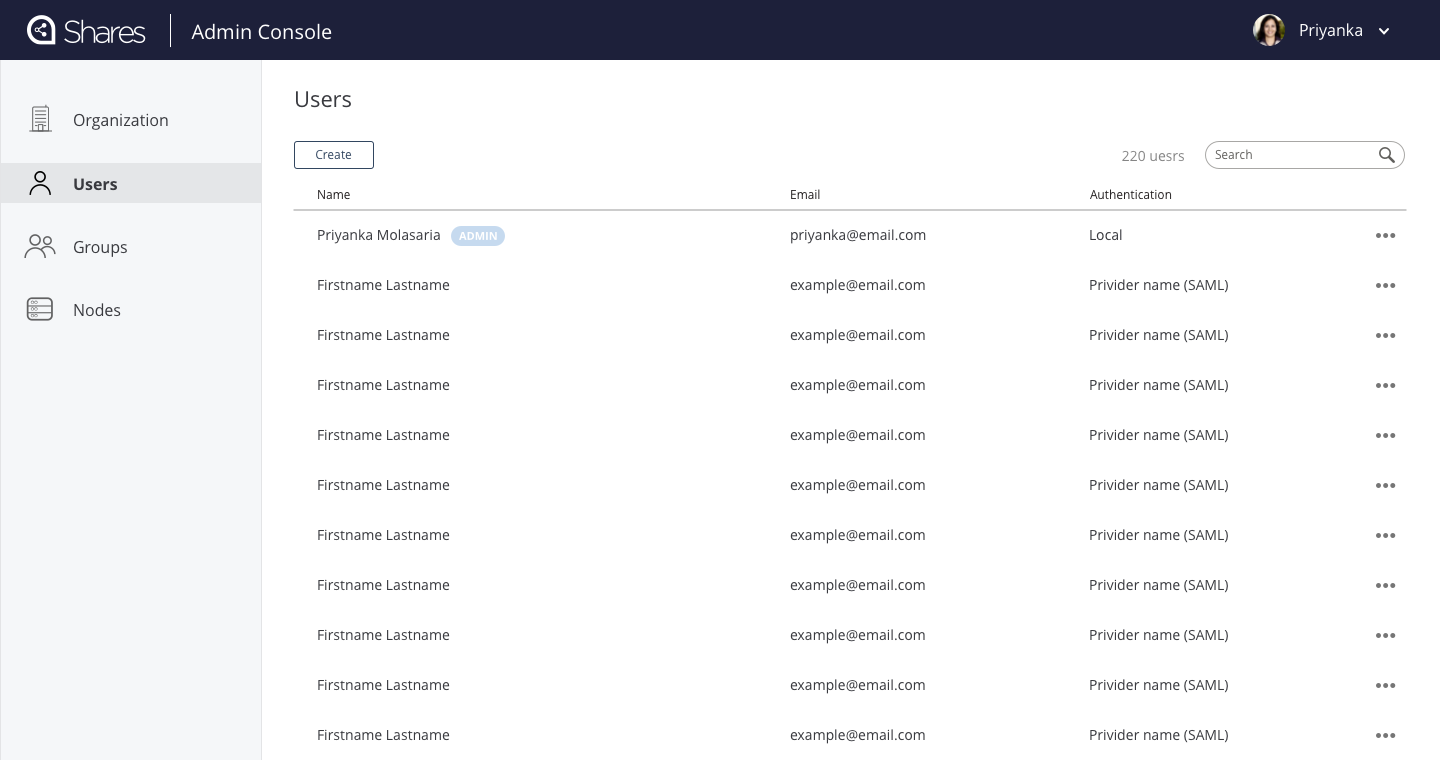Image resolution: width=1440 pixels, height=760 pixels.
Task: Switch to the Users section
Action: [x=95, y=184]
